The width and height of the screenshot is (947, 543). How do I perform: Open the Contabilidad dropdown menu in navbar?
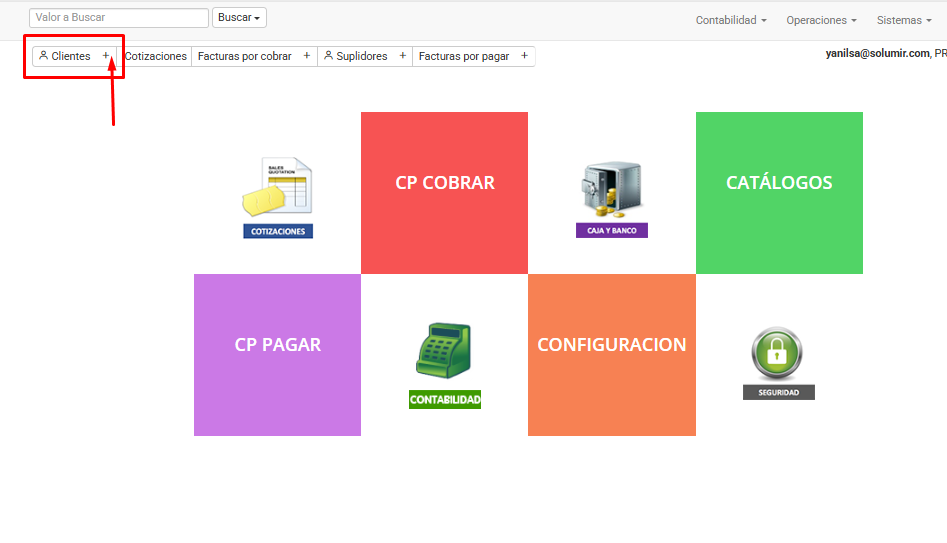click(x=731, y=20)
